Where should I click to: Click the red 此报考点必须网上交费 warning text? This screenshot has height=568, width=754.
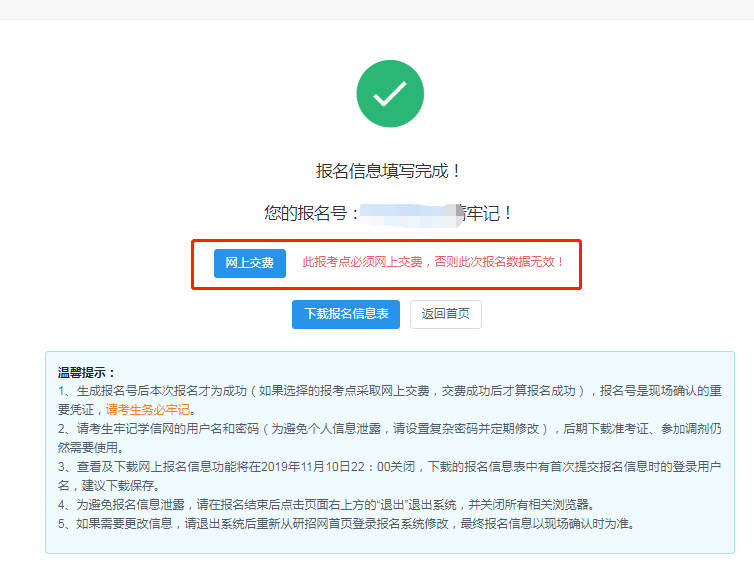pos(434,263)
